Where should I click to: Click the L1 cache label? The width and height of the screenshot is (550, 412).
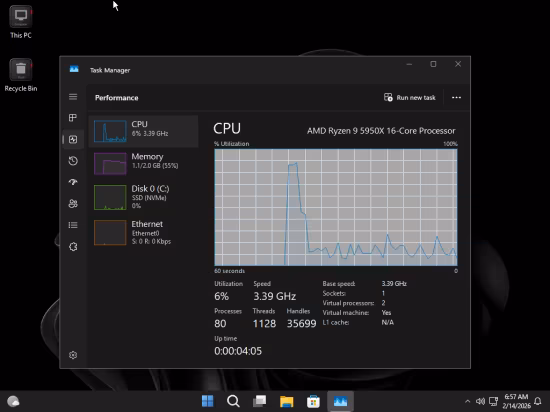click(x=336, y=323)
